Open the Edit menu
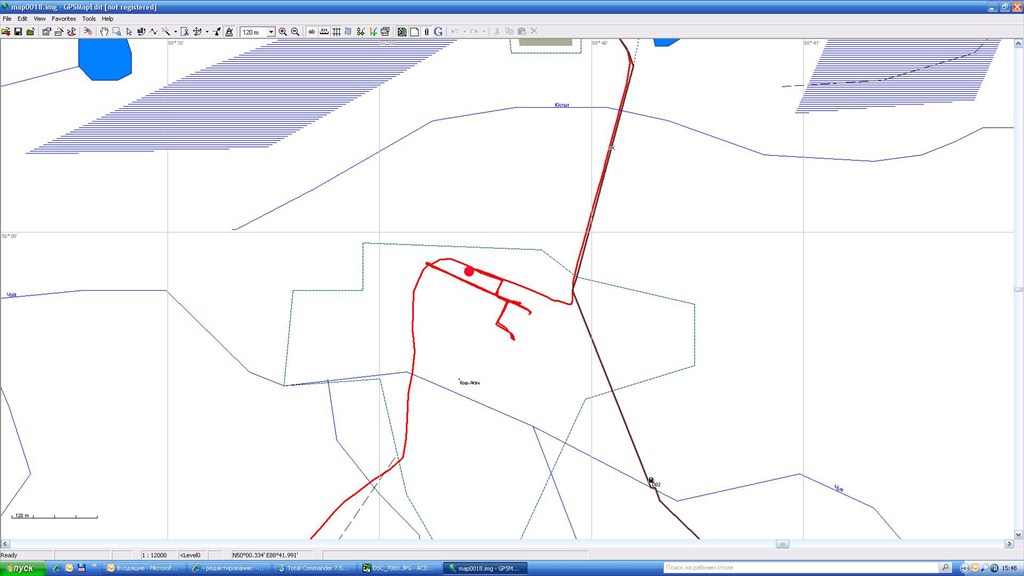 22,19
